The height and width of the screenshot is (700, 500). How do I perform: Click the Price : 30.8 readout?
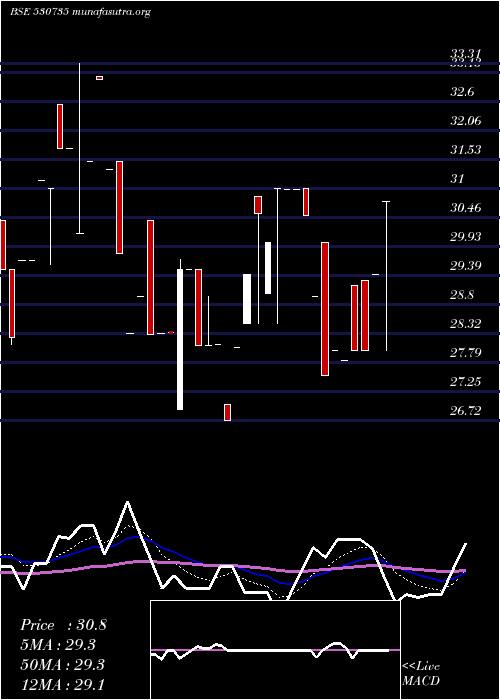63,625
